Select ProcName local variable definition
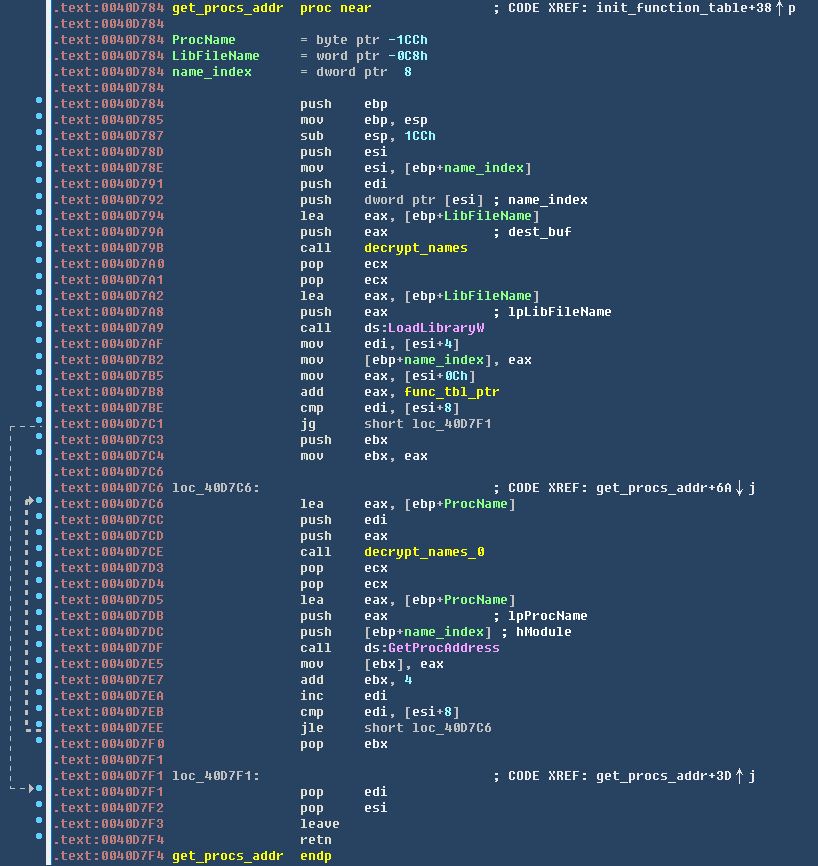This screenshot has height=866, width=818. 203,40
